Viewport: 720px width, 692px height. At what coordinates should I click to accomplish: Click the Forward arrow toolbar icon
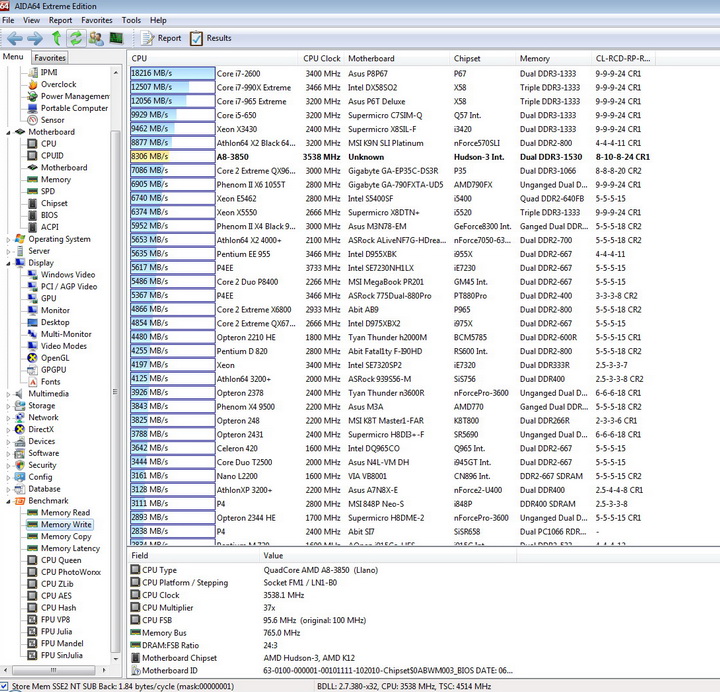pyautogui.click(x=35, y=38)
